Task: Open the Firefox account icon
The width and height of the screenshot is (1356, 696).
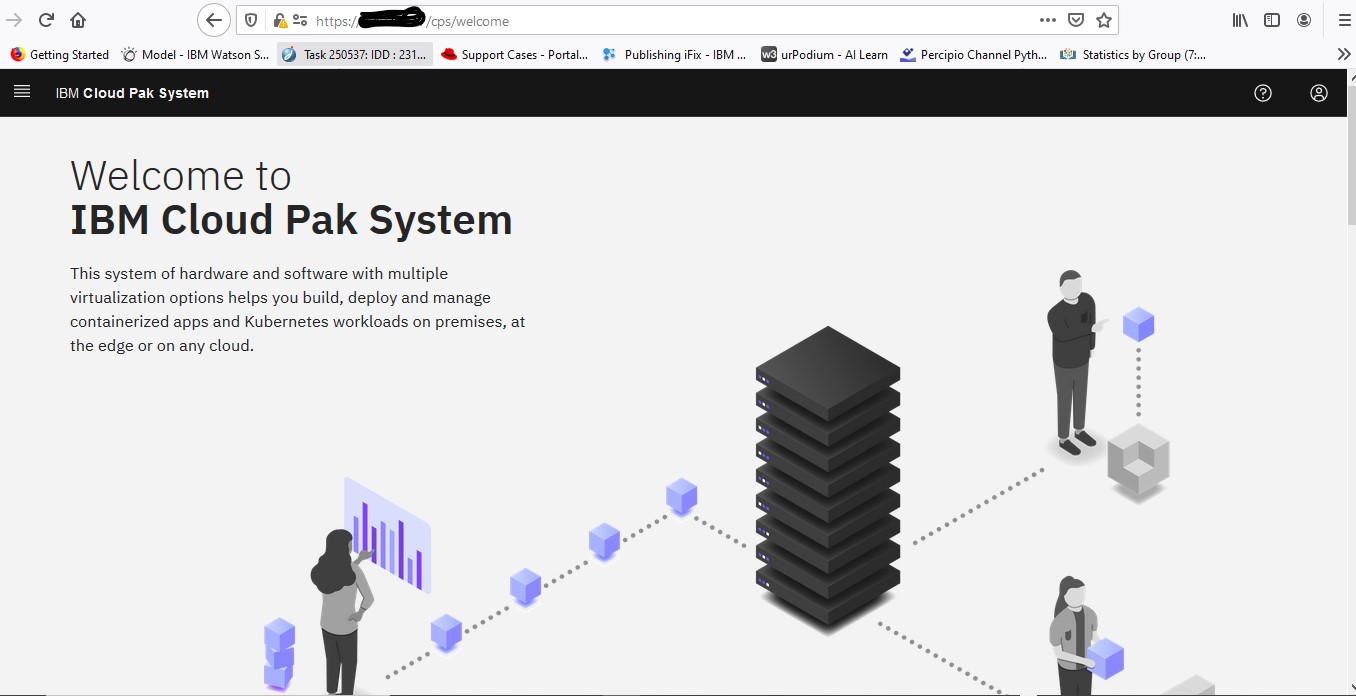Action: [1304, 20]
